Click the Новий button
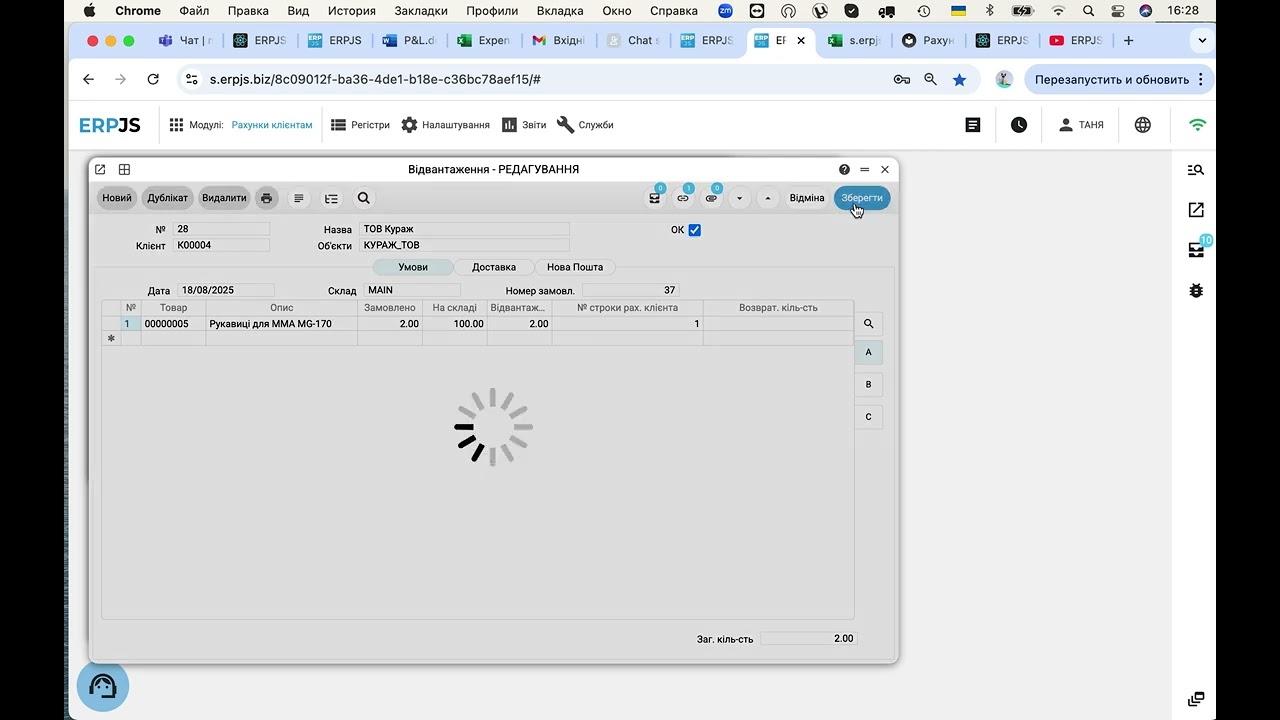Image resolution: width=1280 pixels, height=720 pixels. click(x=117, y=198)
